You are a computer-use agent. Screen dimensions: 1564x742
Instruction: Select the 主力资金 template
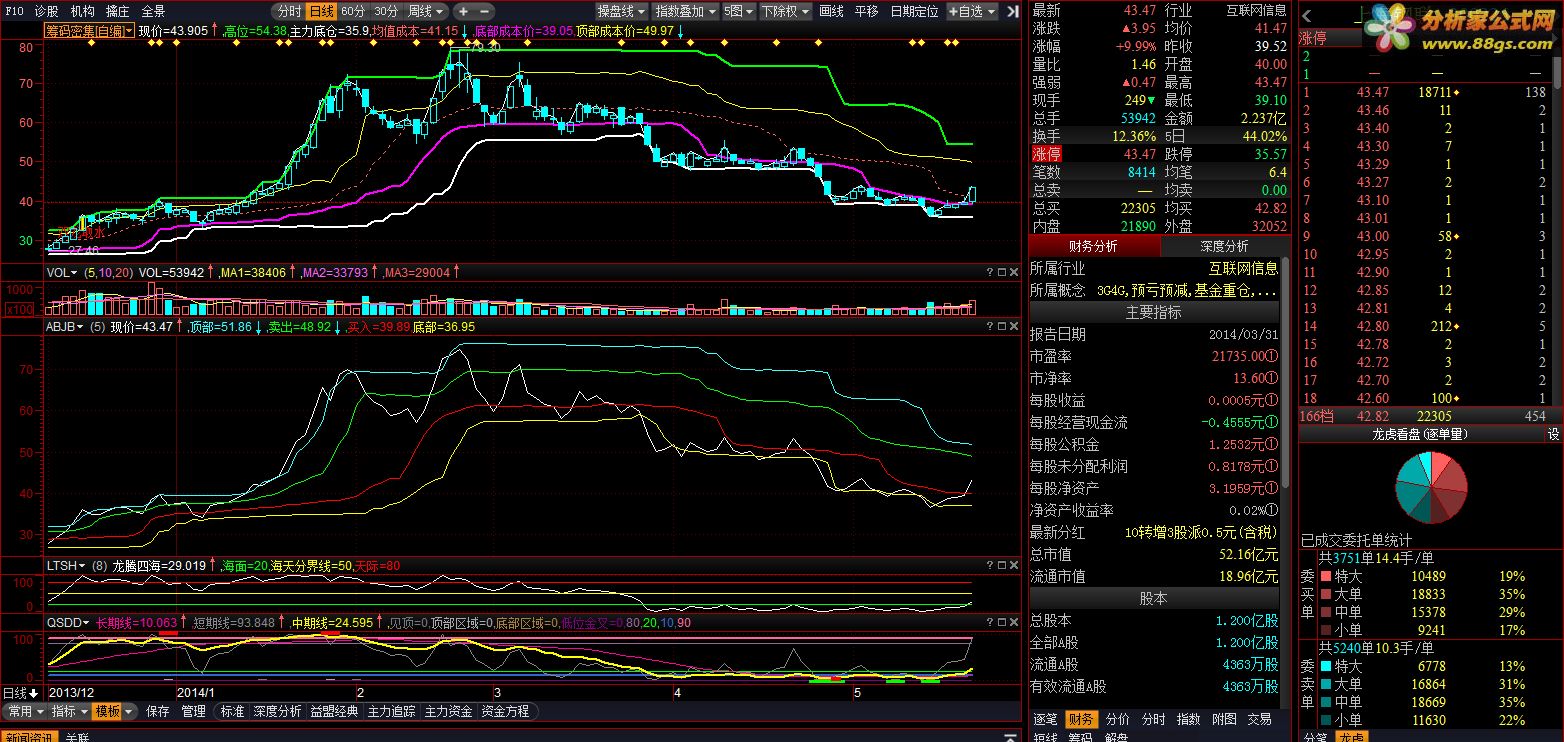[448, 712]
